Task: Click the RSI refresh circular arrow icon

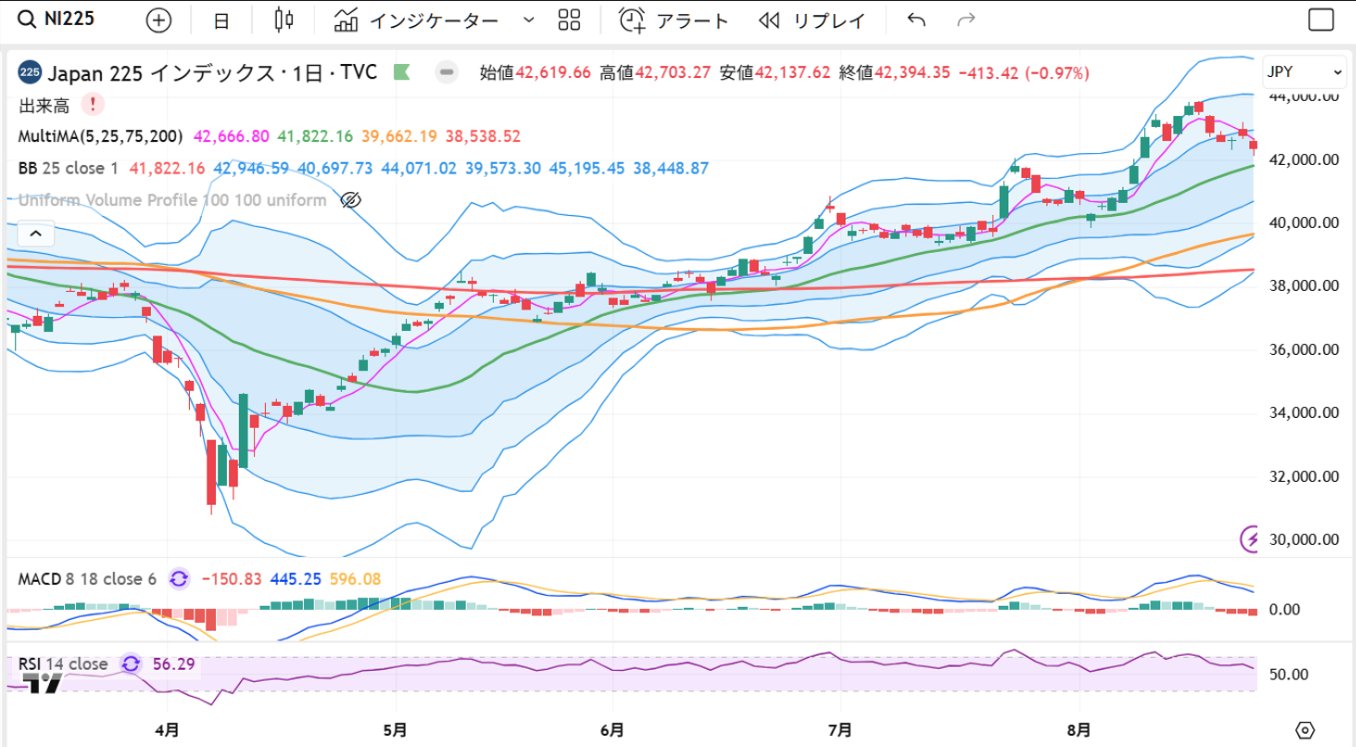Action: 131,664
